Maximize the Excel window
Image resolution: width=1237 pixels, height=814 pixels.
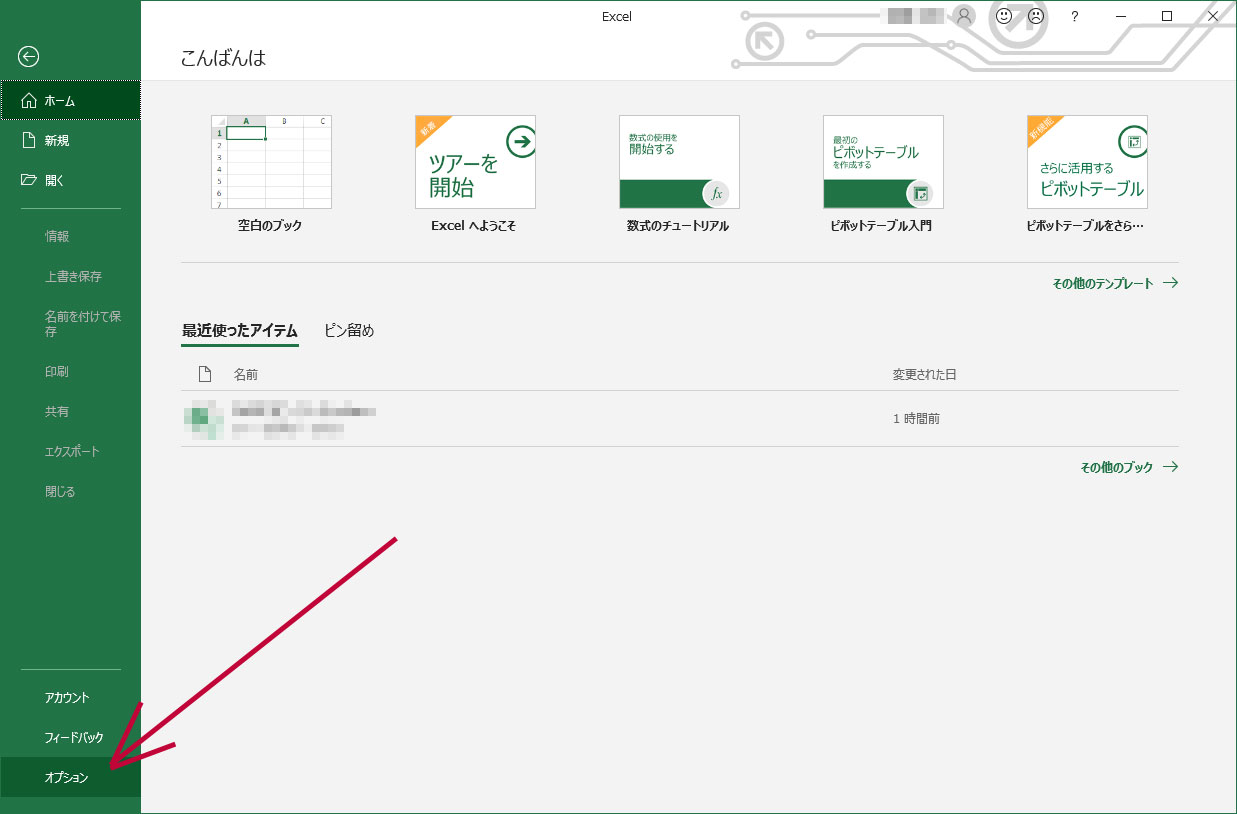coord(1167,16)
